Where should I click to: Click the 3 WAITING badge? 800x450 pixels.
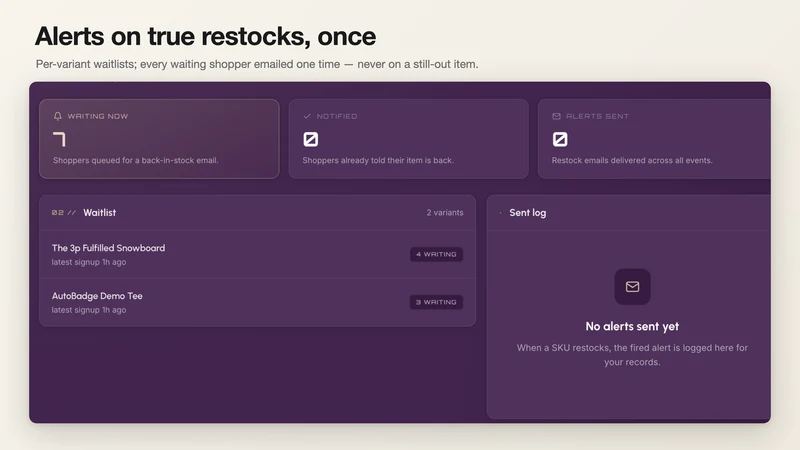(x=436, y=302)
